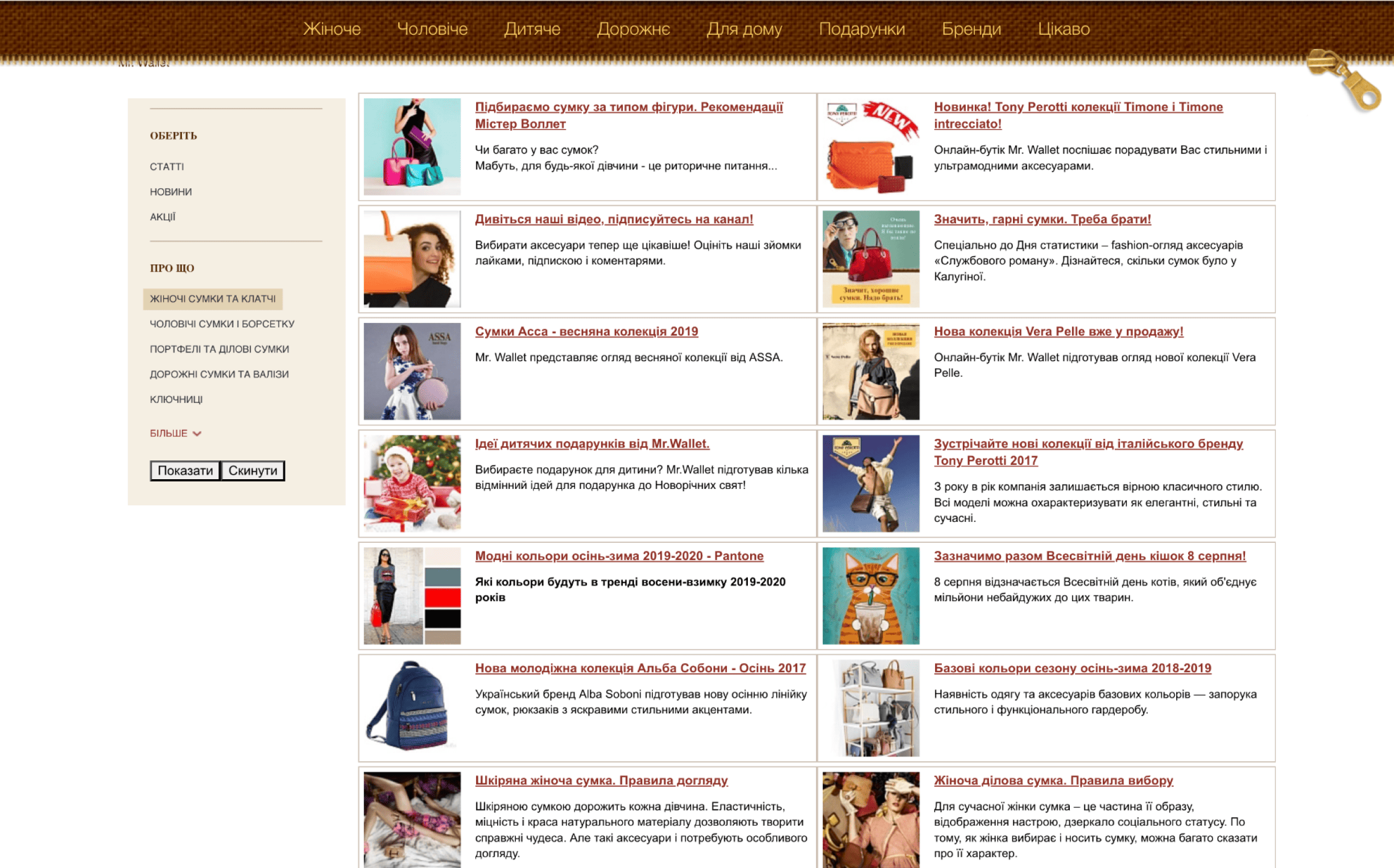Expand the БІЛЬШЕ filter list
1394x868 pixels.
point(175,433)
